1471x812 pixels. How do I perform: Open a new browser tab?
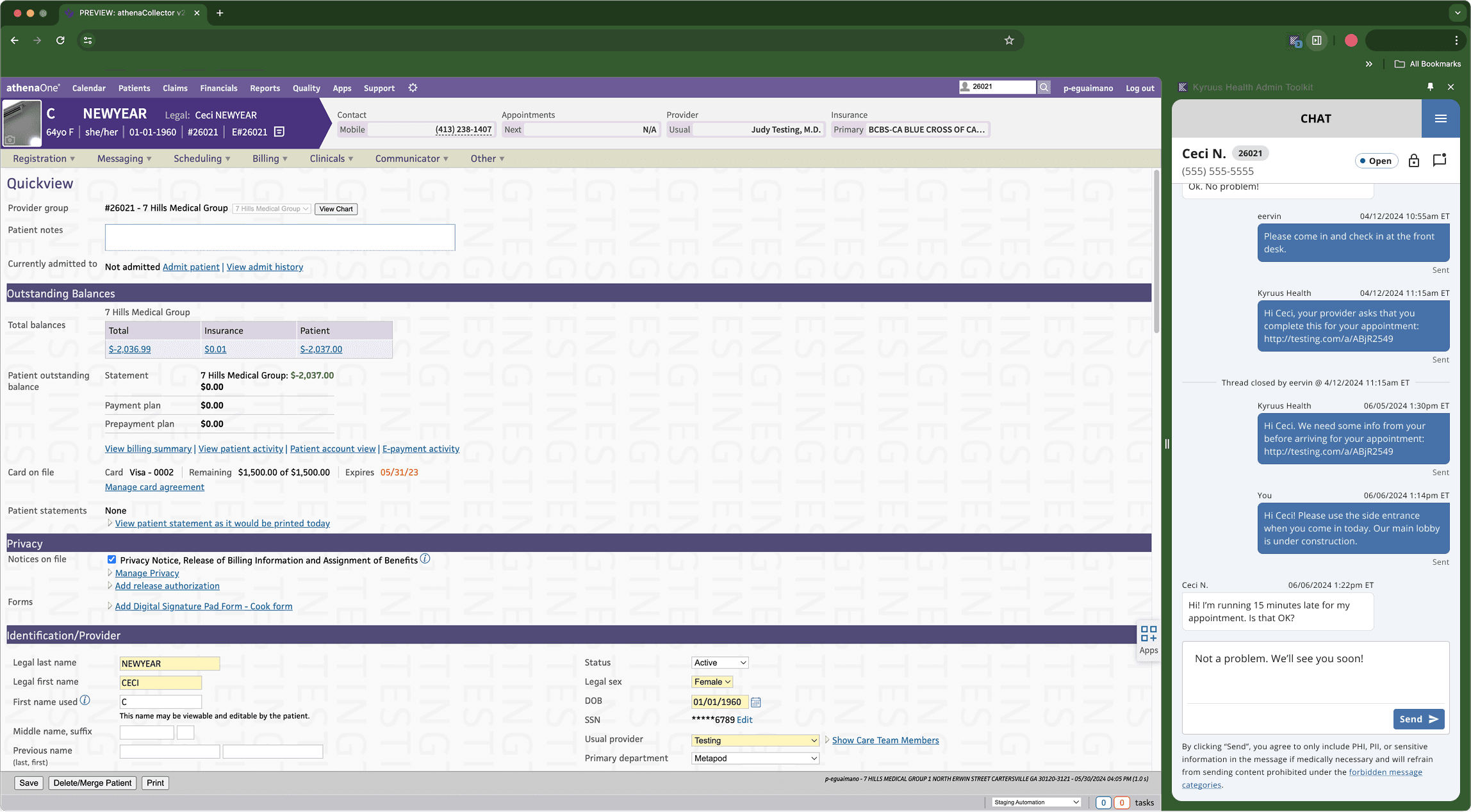[x=220, y=13]
